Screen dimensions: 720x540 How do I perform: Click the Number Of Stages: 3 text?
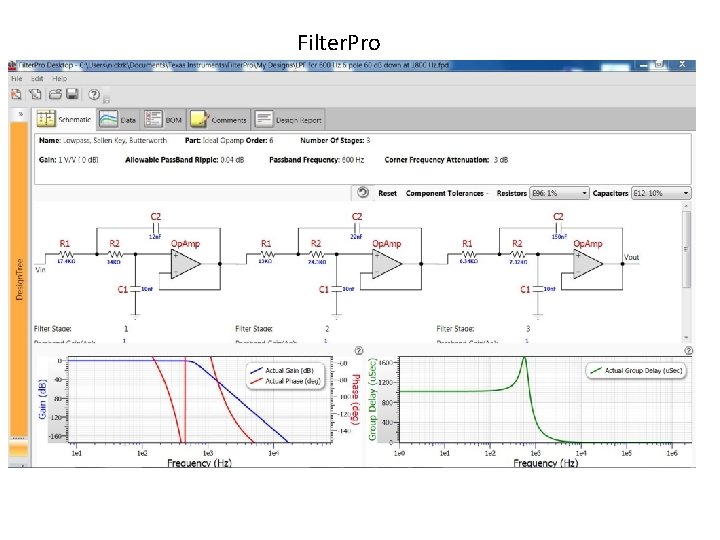335,141
